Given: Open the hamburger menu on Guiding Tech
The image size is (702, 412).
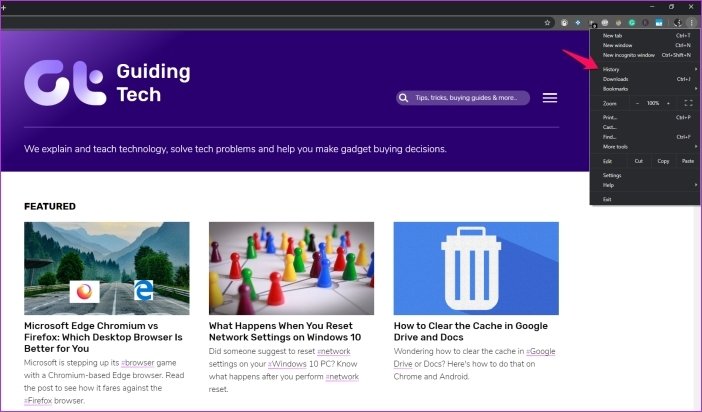Looking at the screenshot, I should point(549,98).
